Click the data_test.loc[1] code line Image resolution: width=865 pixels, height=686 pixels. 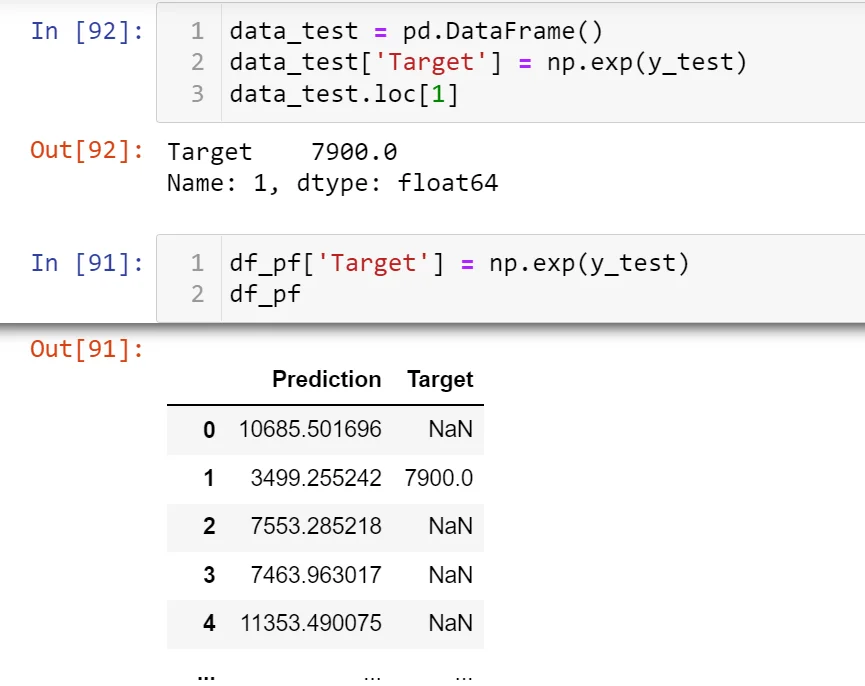pyautogui.click(x=343, y=94)
